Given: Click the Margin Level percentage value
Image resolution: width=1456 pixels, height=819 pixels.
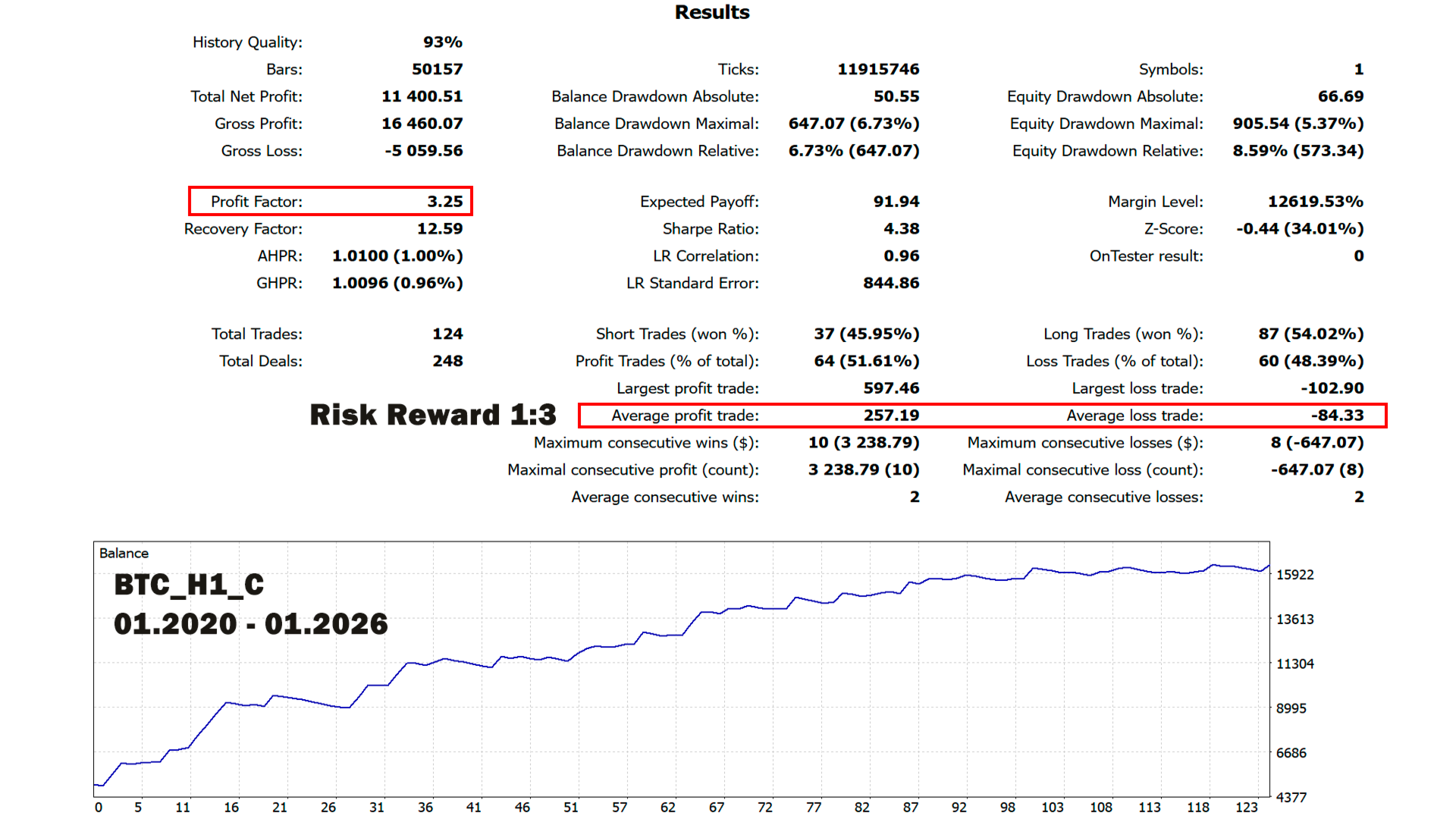Looking at the screenshot, I should pyautogui.click(x=1315, y=202).
